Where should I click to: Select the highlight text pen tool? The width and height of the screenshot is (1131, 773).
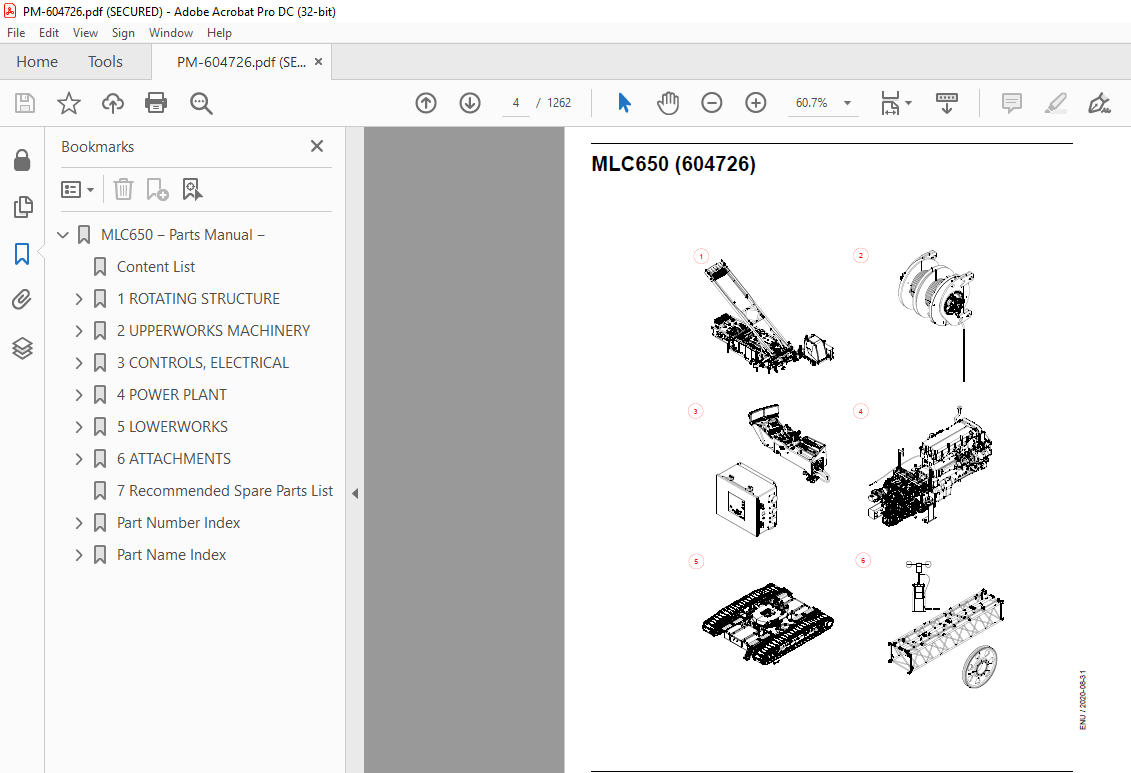[x=1055, y=103]
